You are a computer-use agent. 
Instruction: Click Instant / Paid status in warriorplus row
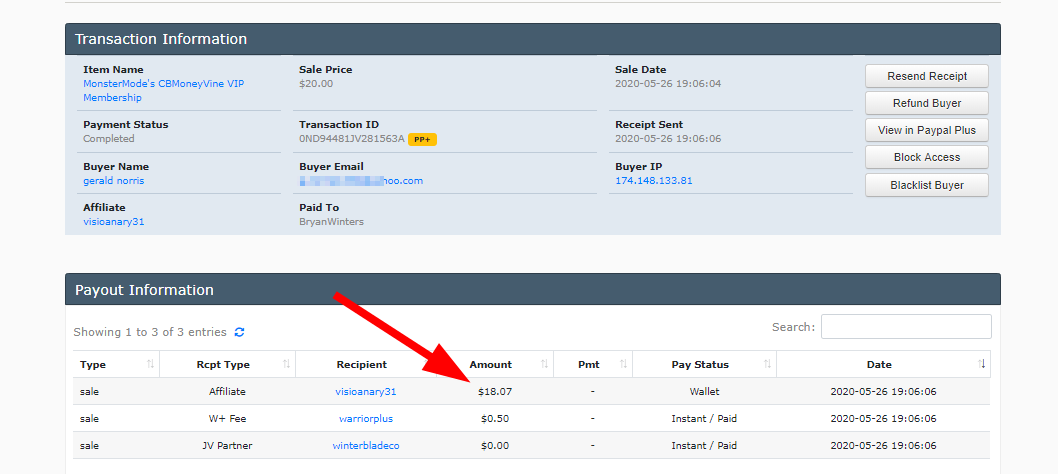704,419
